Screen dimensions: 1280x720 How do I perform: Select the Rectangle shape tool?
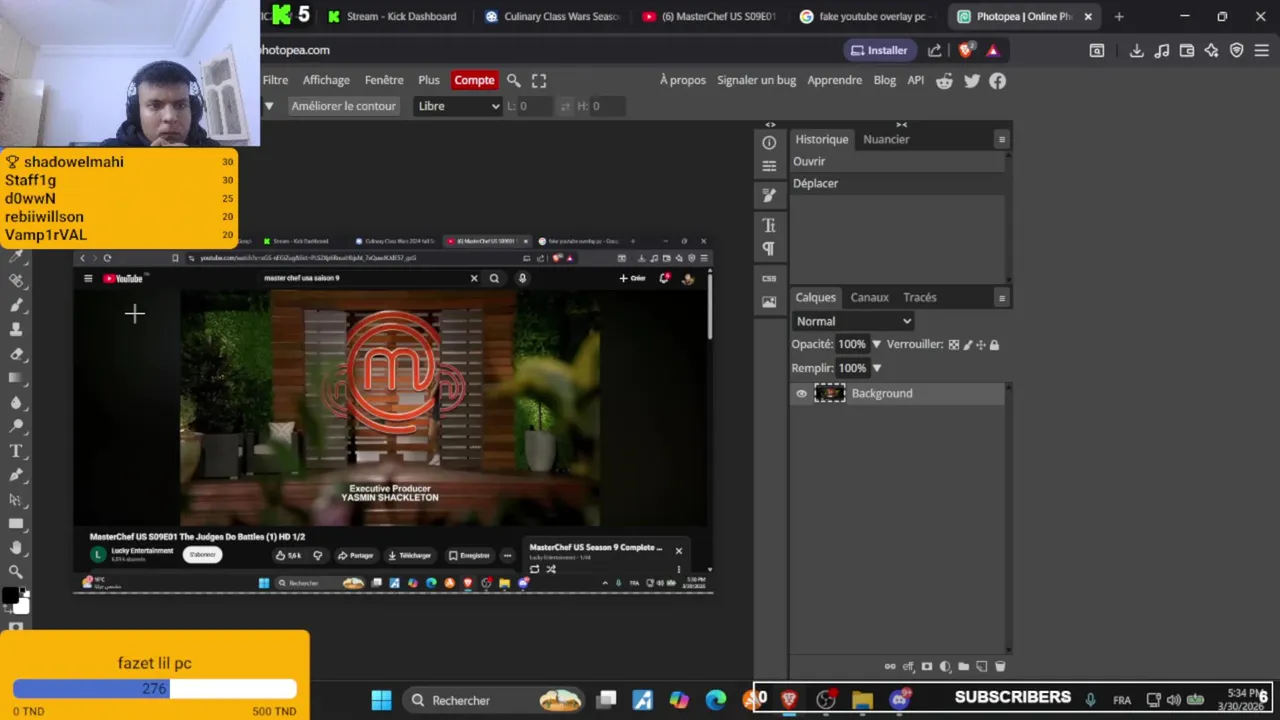16,523
